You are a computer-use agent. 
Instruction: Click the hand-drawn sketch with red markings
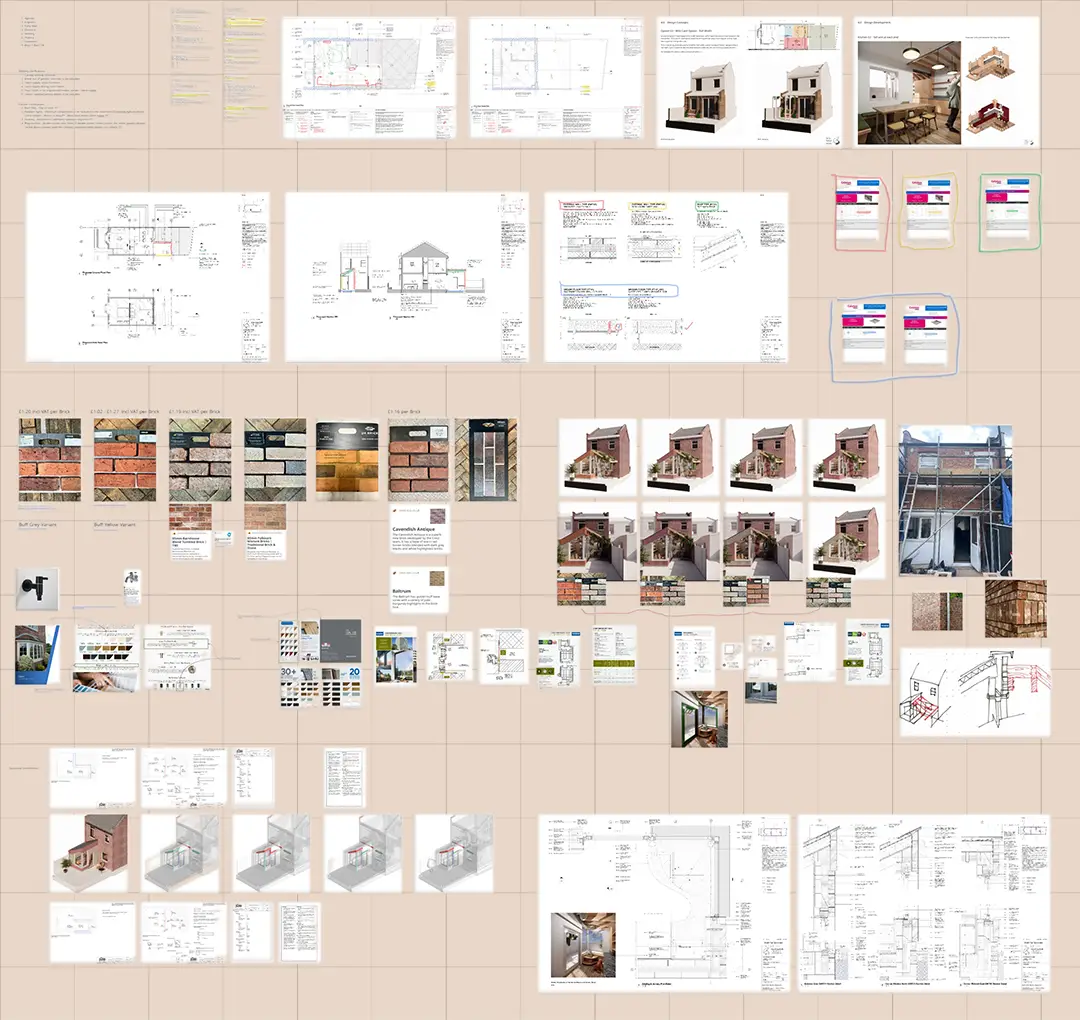[x=975, y=691]
